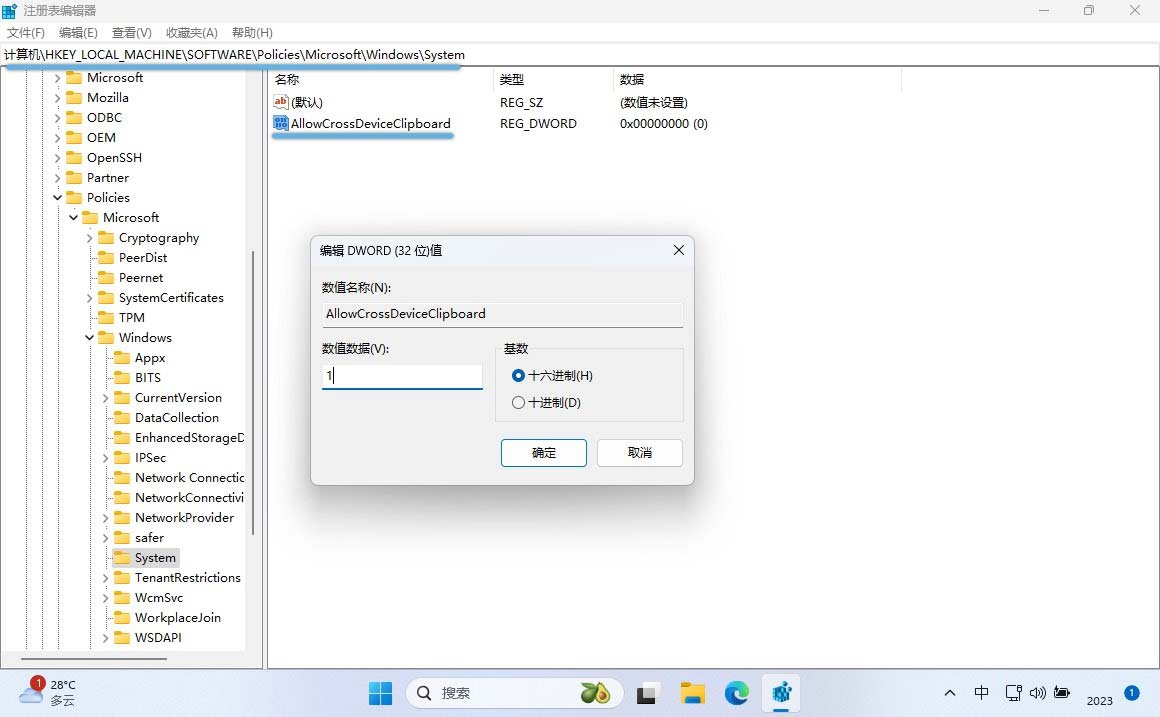The image size is (1160, 717).
Task: Click the System folder icon in the tree
Action: [x=122, y=558]
